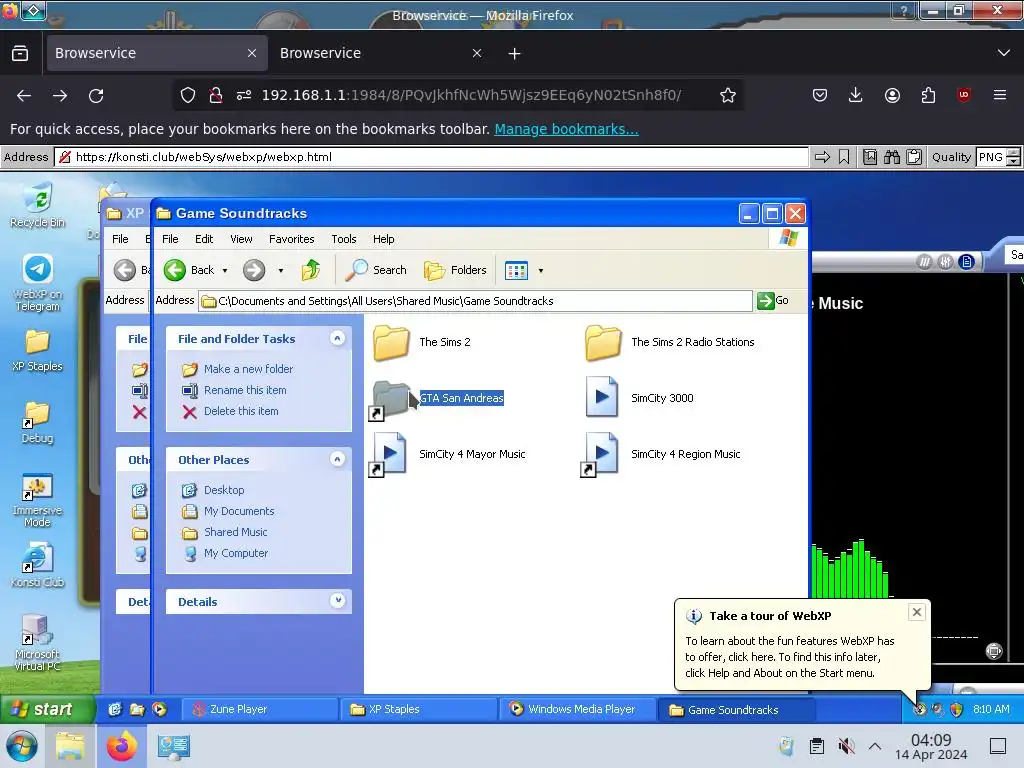This screenshot has height=768, width=1024.
Task: Click the muted volume tray icon
Action: [x=846, y=746]
